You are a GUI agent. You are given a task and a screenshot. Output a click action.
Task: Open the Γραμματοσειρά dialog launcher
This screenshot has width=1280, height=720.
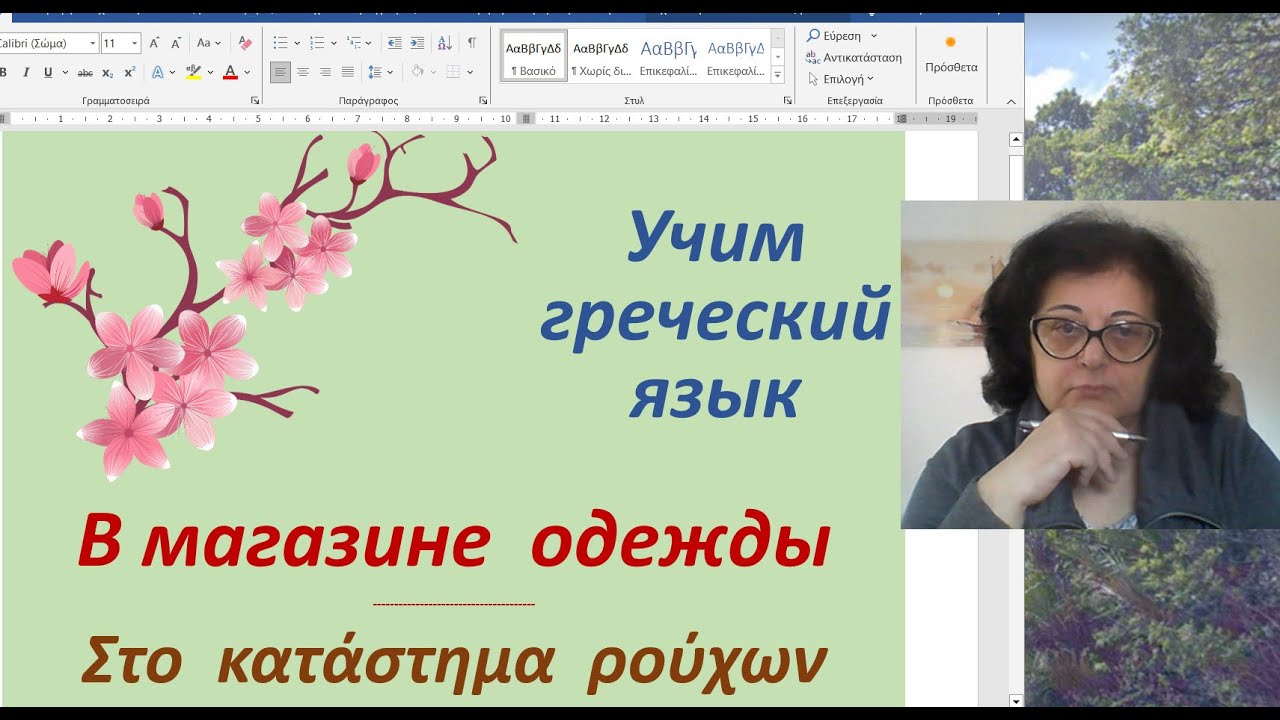(x=255, y=101)
